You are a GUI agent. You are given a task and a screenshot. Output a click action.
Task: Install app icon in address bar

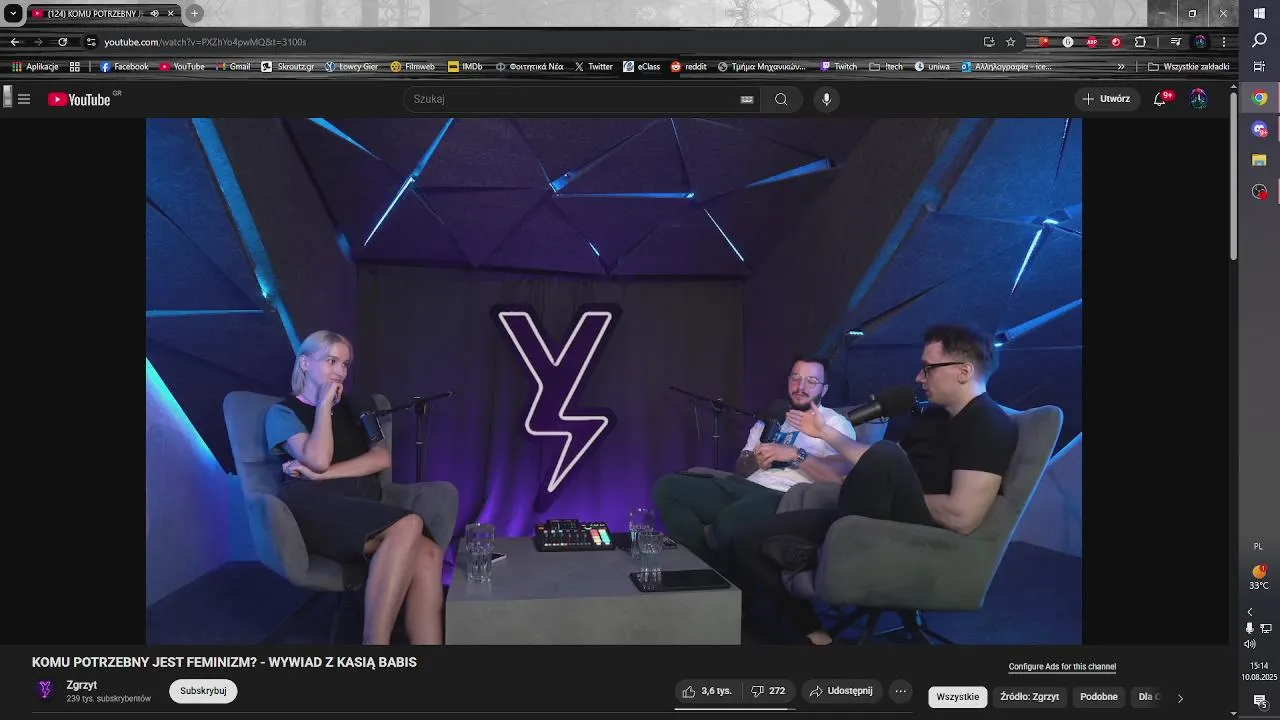click(989, 42)
